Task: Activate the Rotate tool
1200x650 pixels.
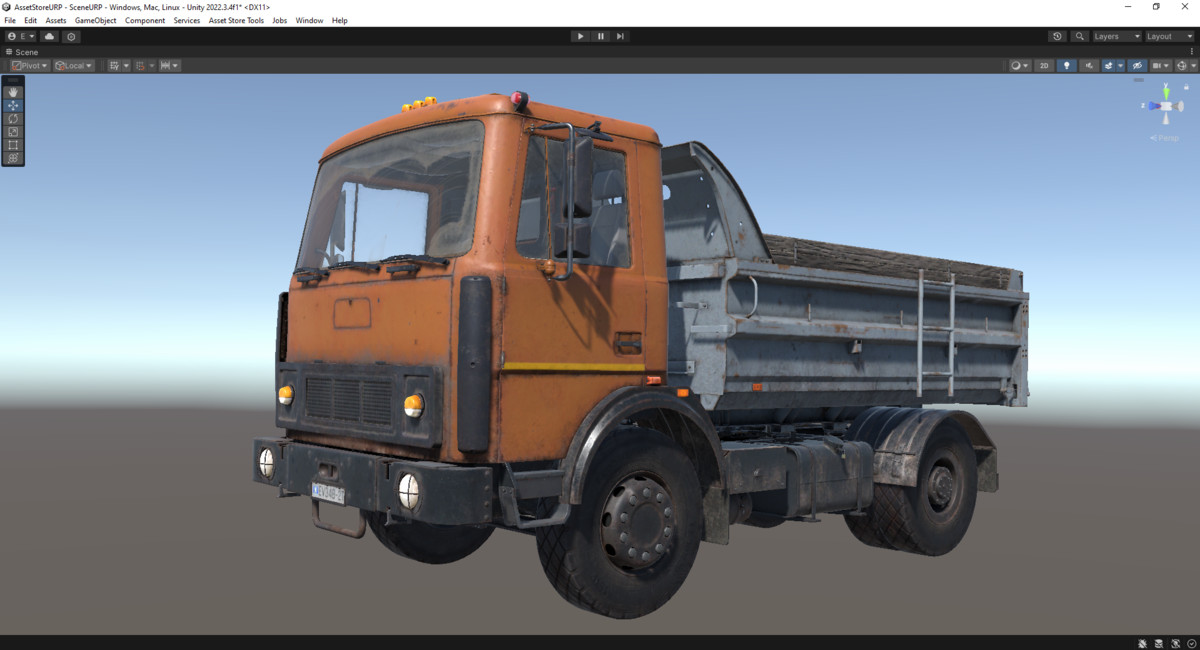Action: 13,118
